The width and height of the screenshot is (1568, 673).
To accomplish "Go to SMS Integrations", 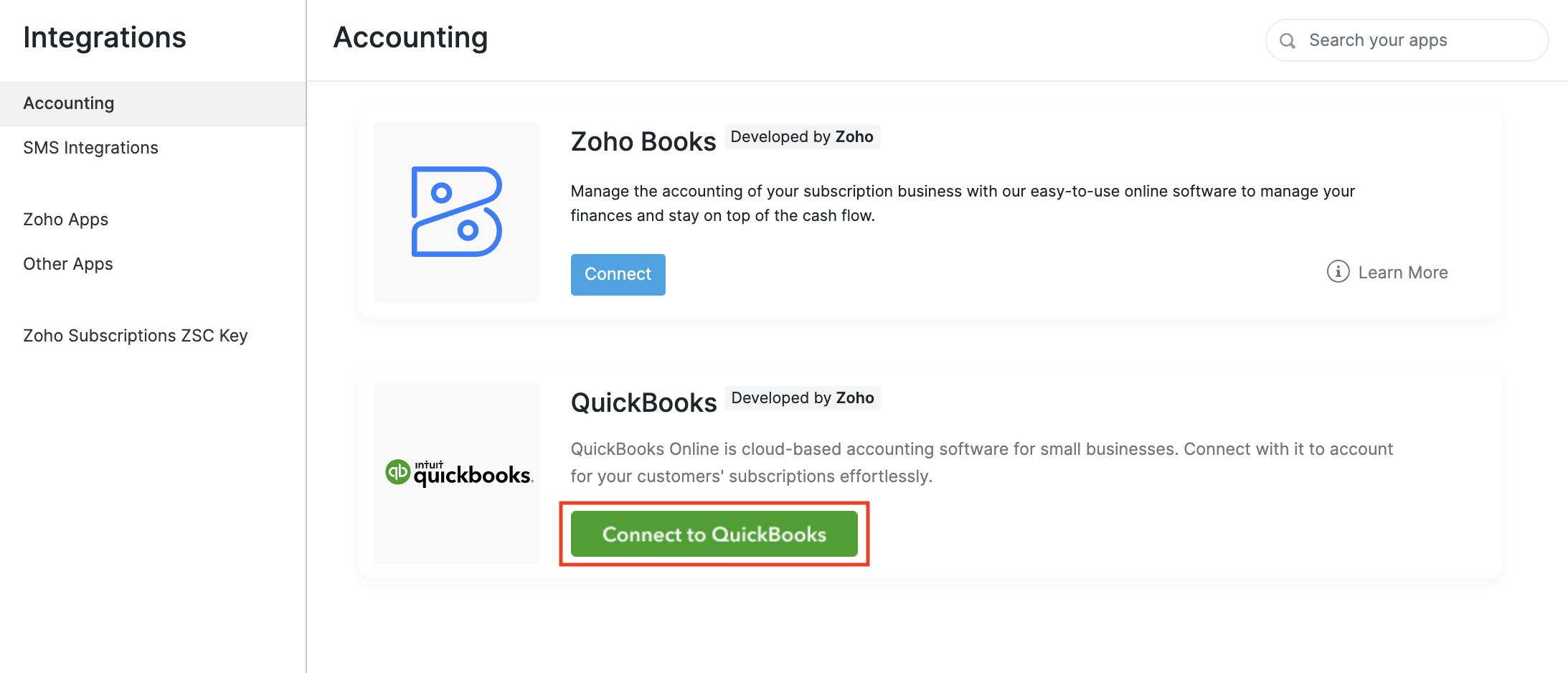I will click(90, 148).
